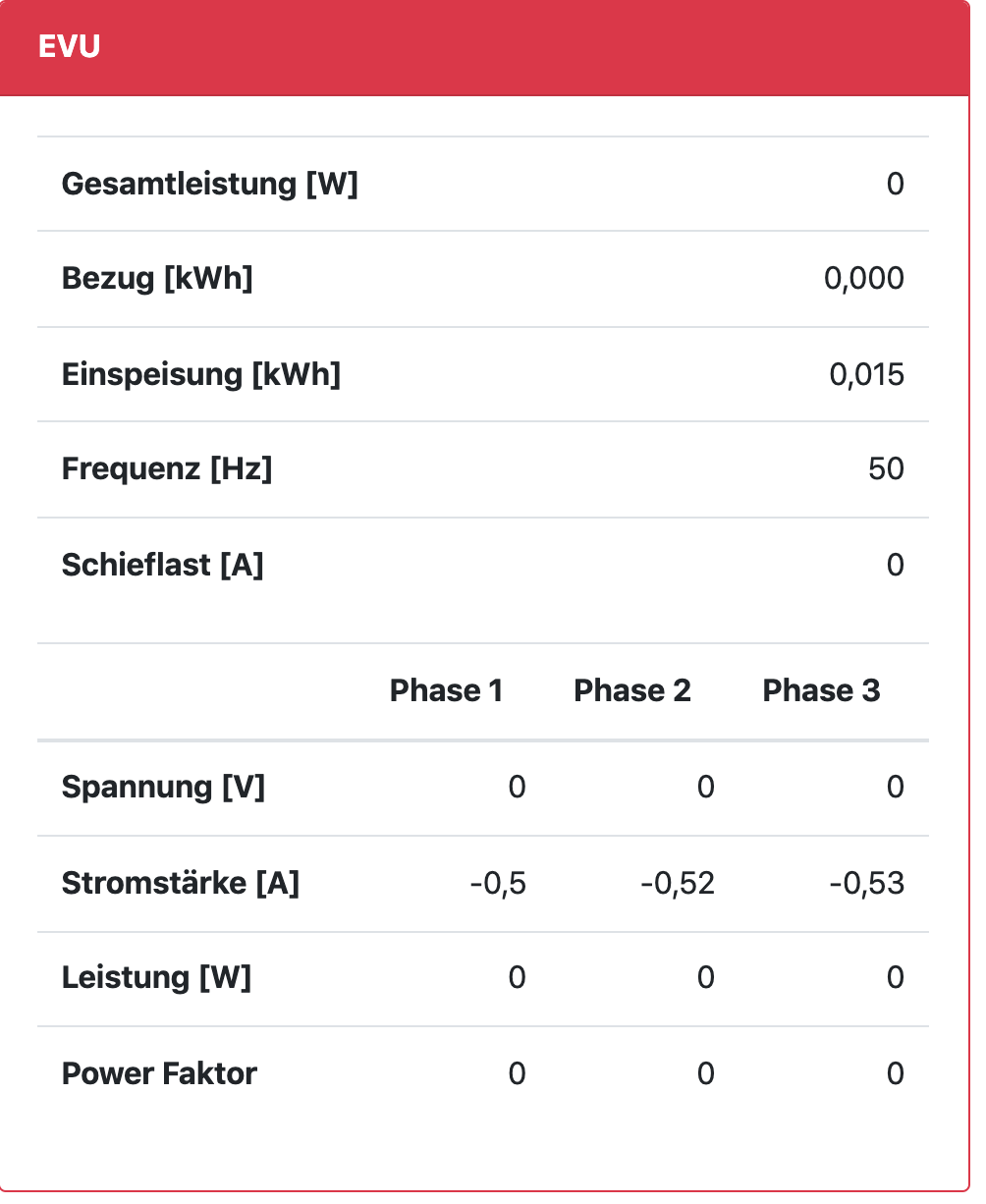Select the Einspeisung [kWh] label
Screen dimensions: 986x1204
click(200, 374)
